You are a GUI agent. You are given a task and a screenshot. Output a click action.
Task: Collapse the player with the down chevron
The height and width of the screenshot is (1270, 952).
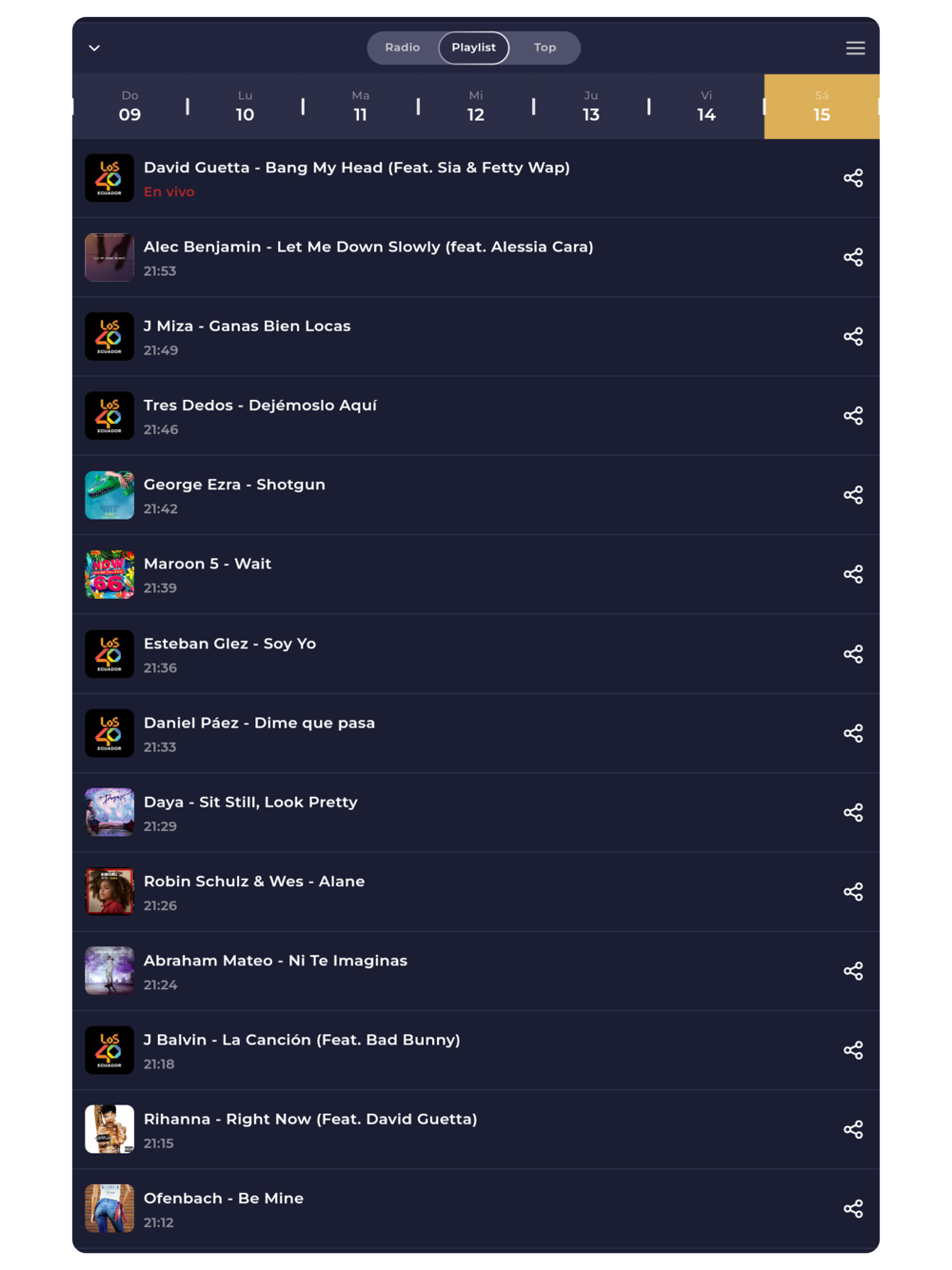tap(94, 48)
